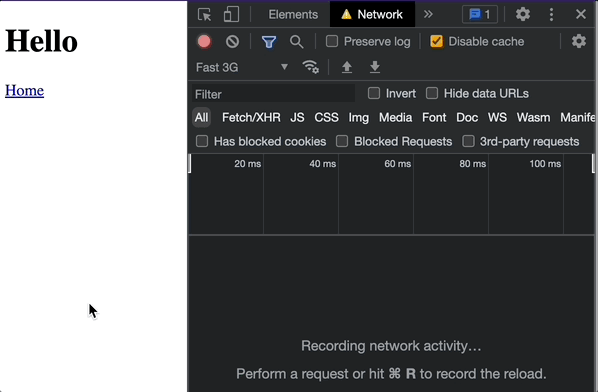Filter requests by JS type

pos(297,117)
